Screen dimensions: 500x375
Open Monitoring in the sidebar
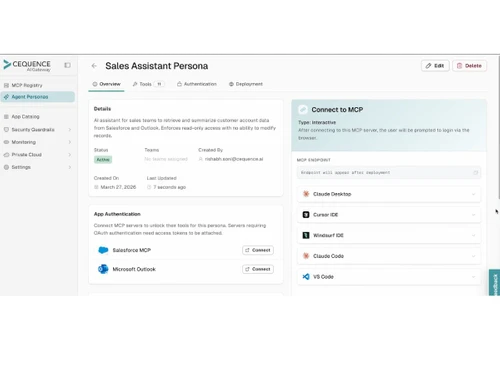click(x=37, y=142)
